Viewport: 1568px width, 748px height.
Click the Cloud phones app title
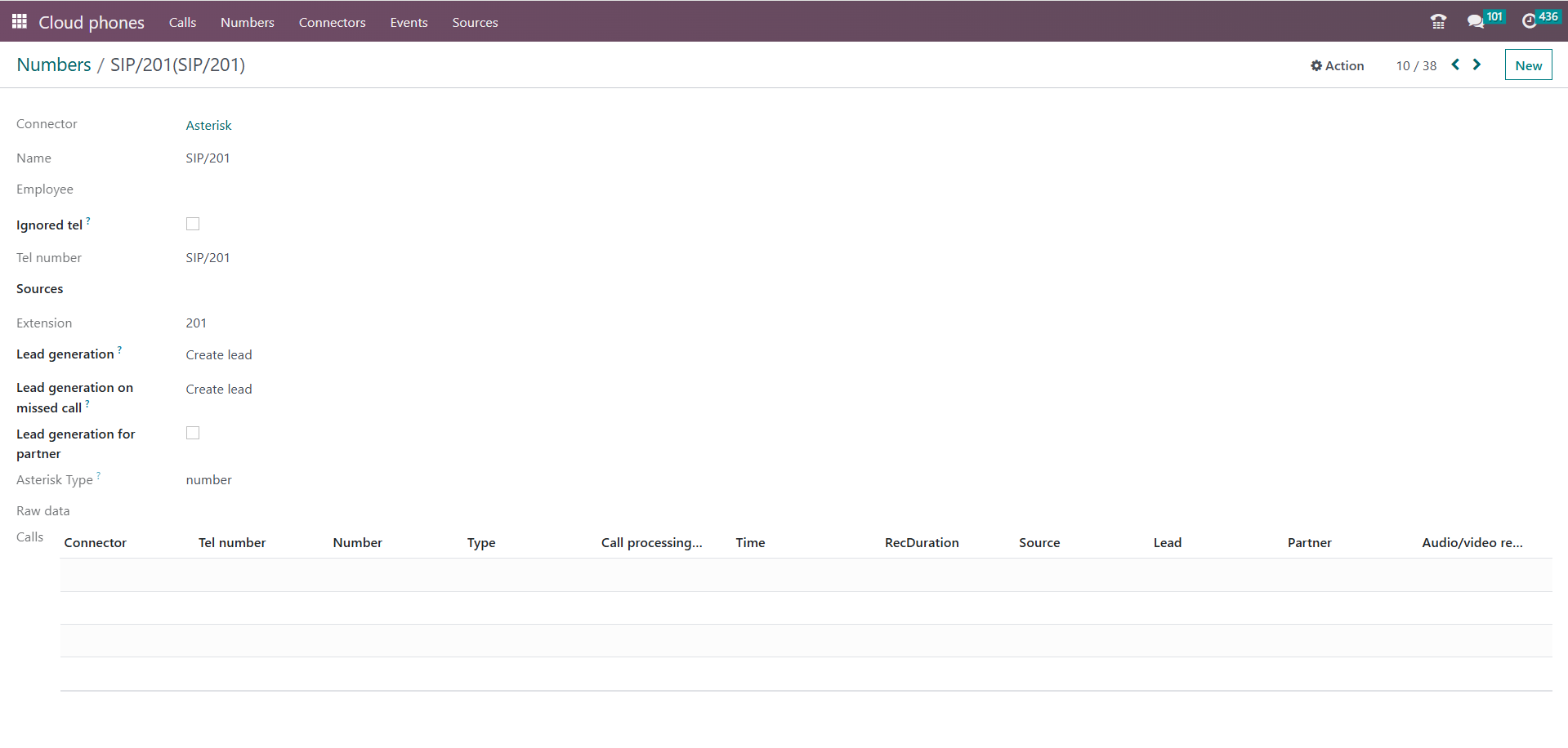(x=92, y=22)
